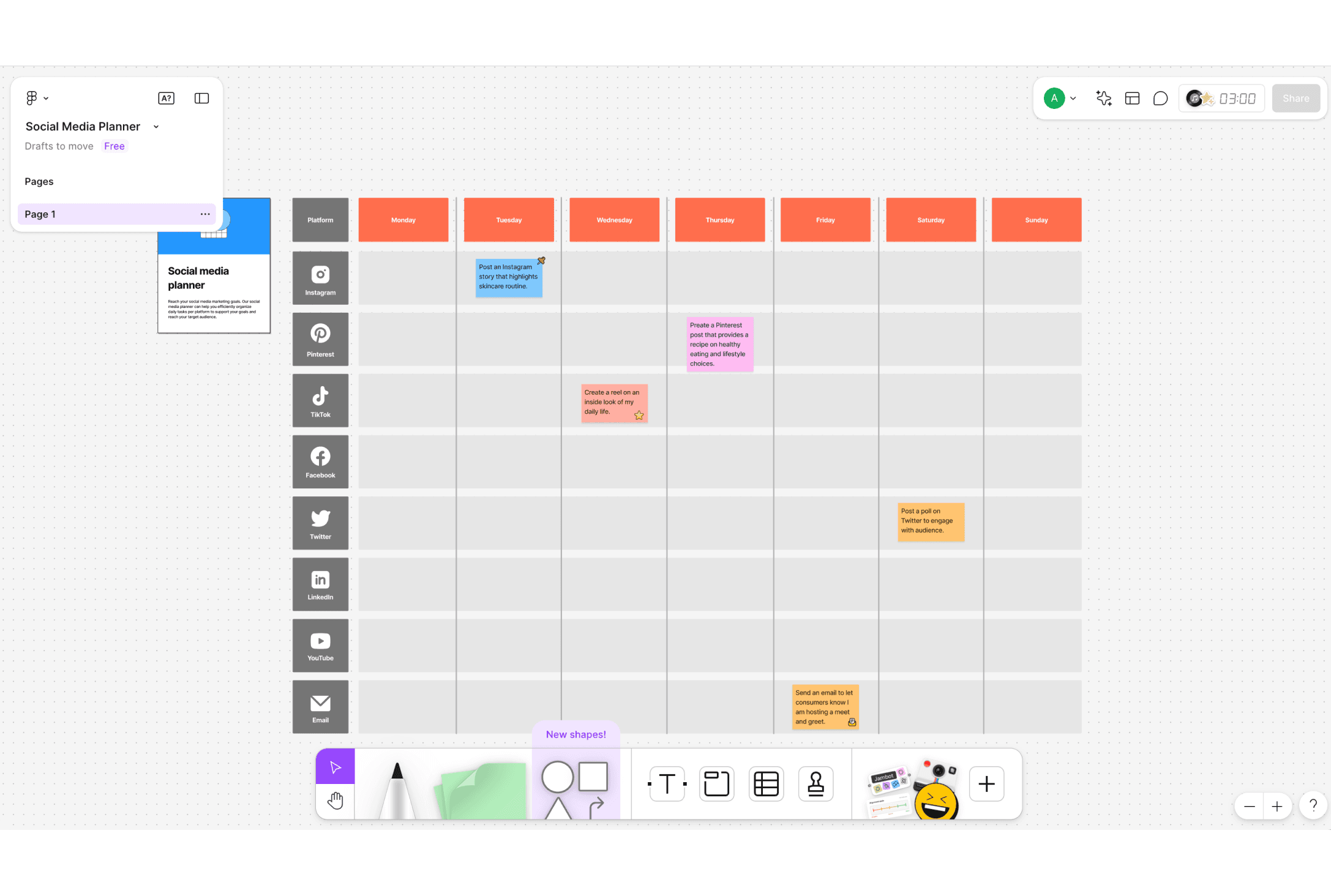Select the Section tool icon

(x=716, y=783)
